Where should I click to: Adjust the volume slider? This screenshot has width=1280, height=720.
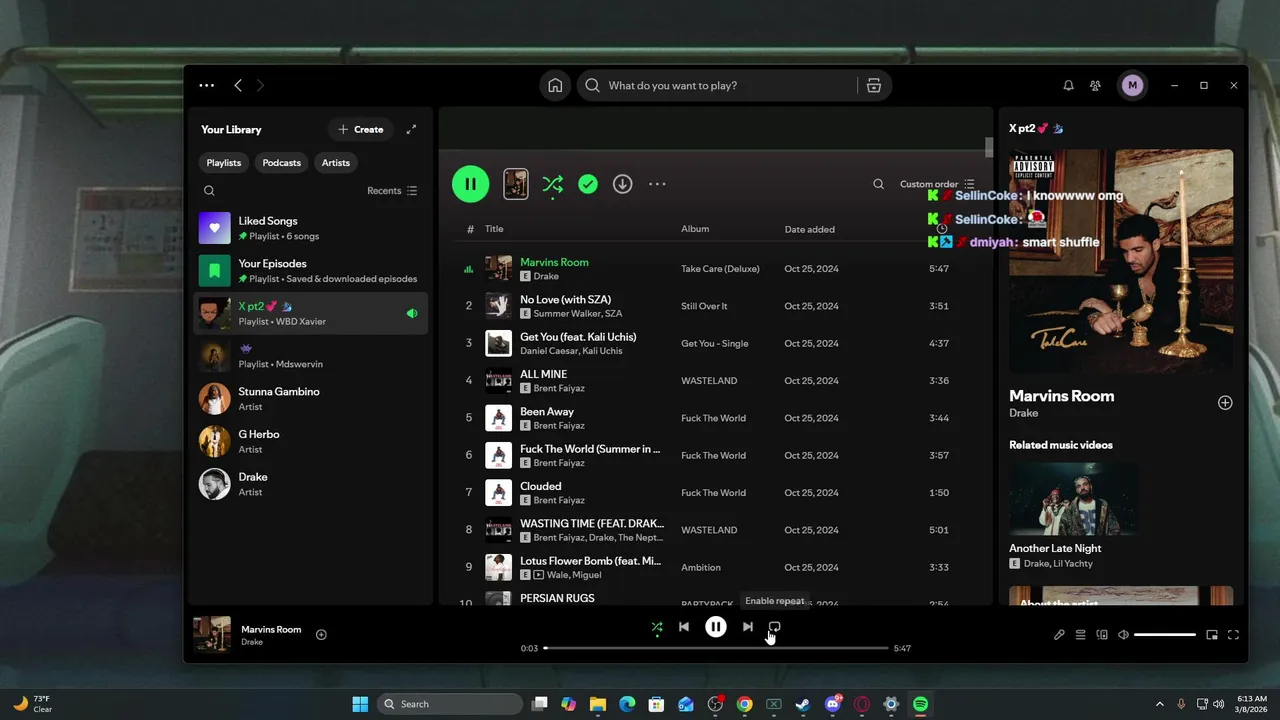point(1165,635)
